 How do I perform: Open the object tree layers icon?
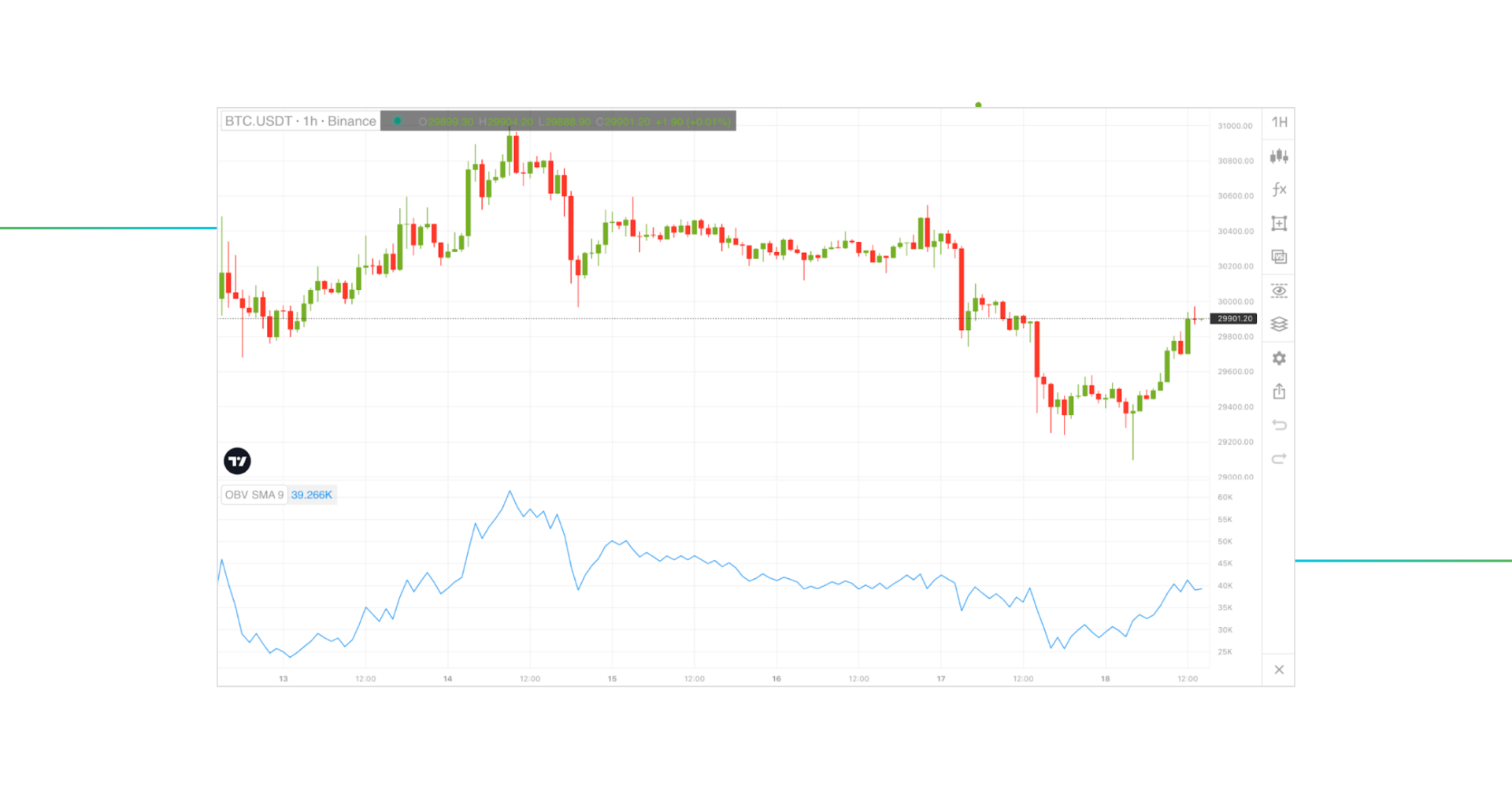click(x=1279, y=324)
